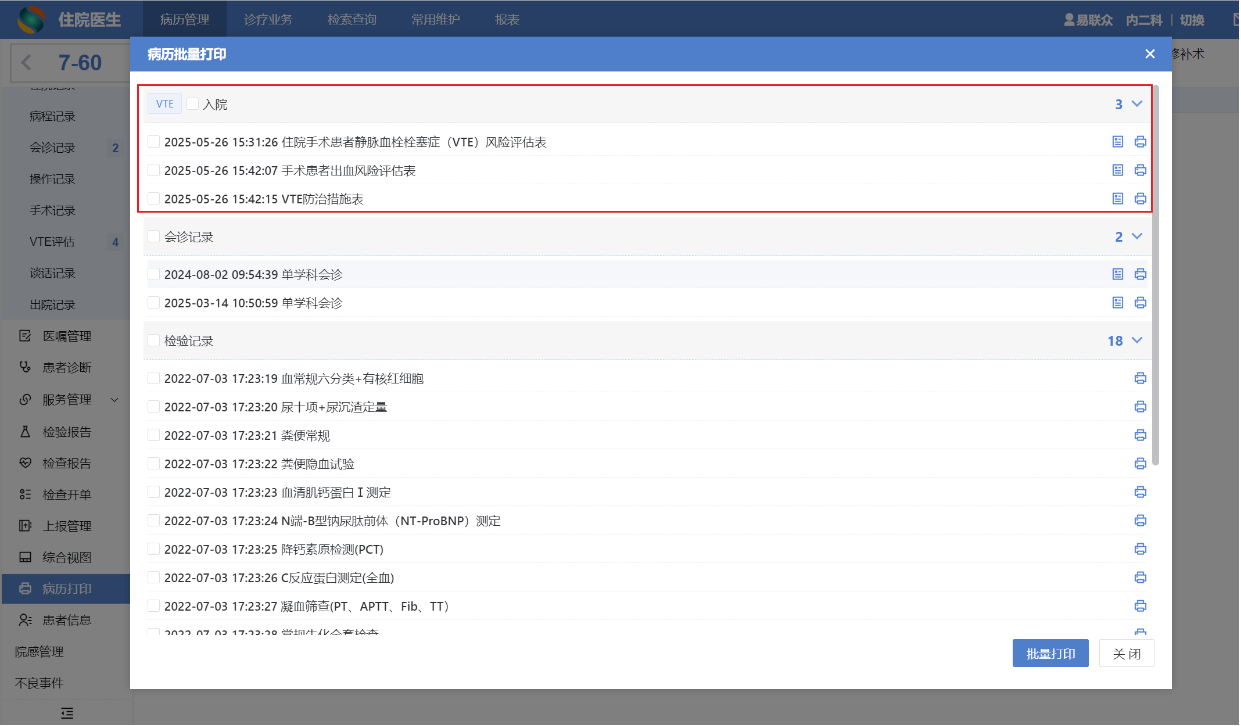The image size is (1241, 726).
Task: Print the 2024-08-02 单学科会诊 record
Action: pos(1140,274)
